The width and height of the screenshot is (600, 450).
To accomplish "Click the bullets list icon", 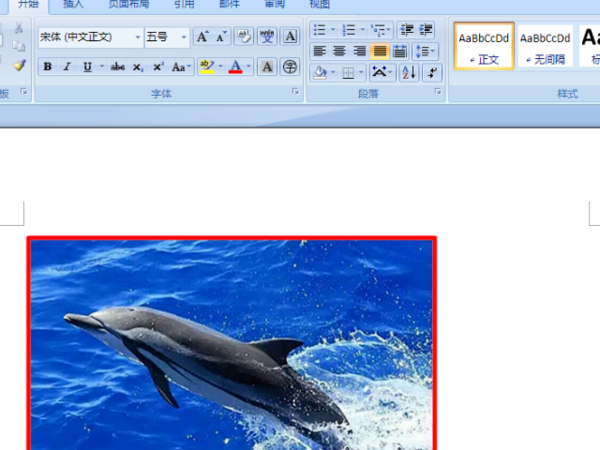I will (320, 29).
